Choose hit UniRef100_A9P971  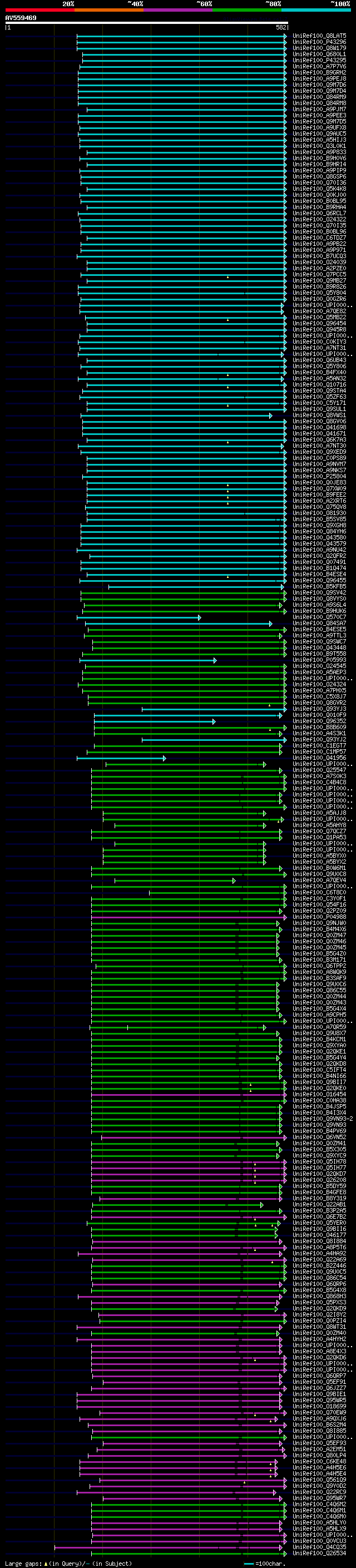[x=319, y=250]
